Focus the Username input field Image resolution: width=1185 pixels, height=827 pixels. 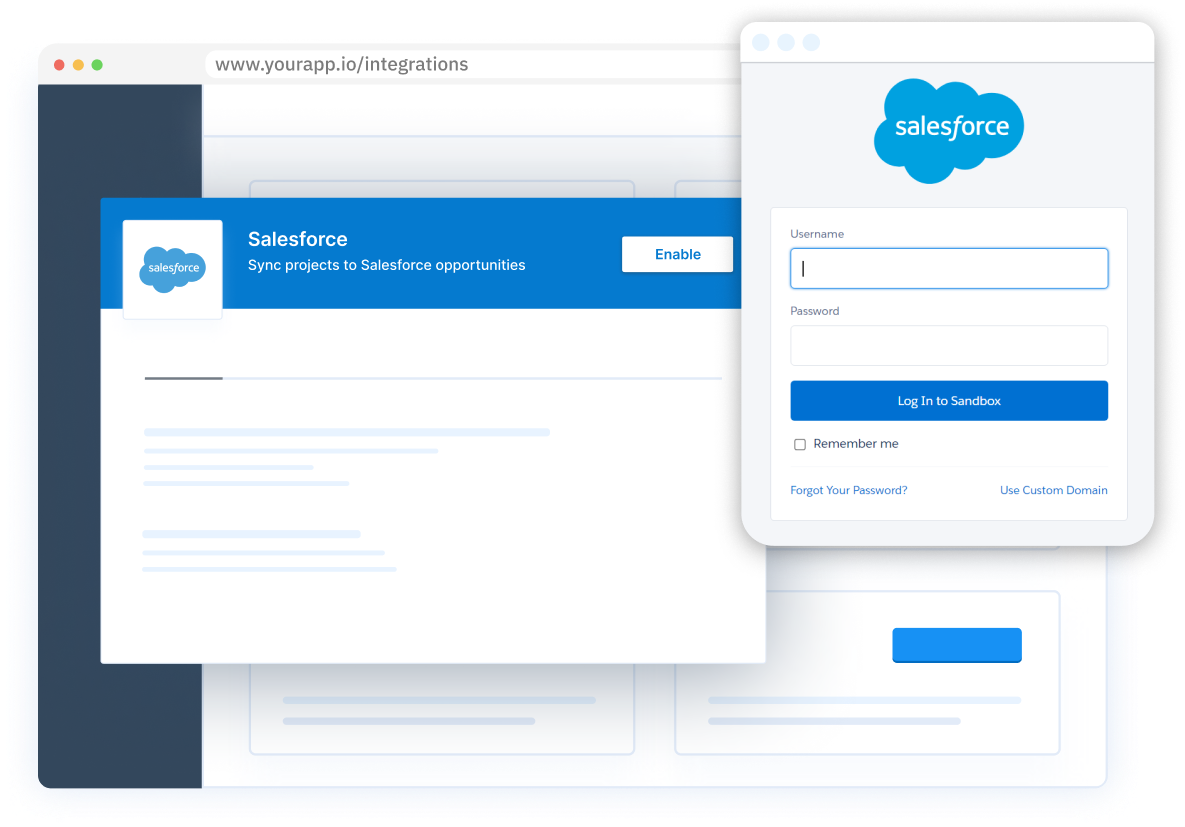point(948,268)
